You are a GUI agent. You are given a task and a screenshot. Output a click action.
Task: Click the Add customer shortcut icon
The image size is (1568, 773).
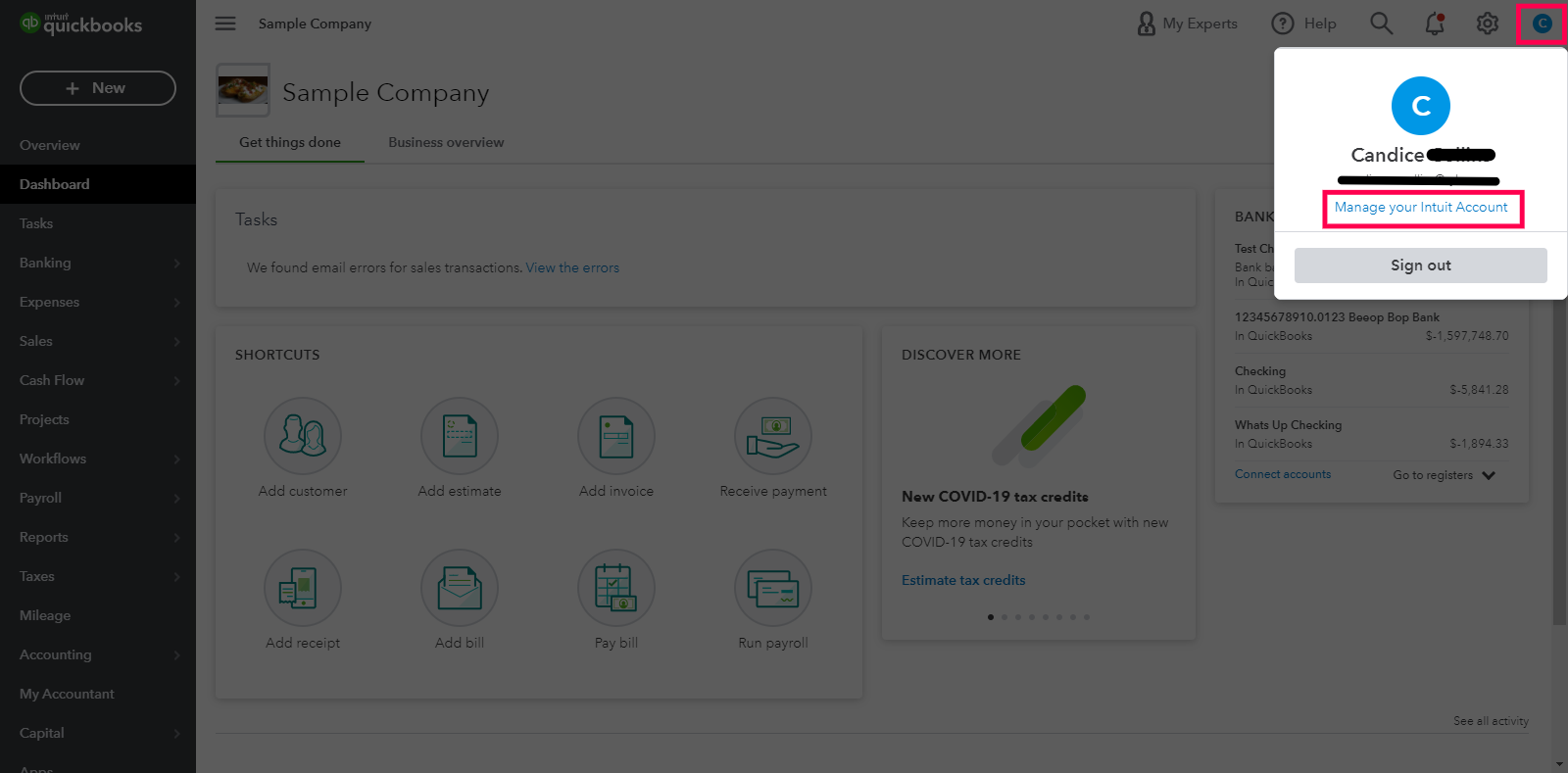[x=303, y=436]
